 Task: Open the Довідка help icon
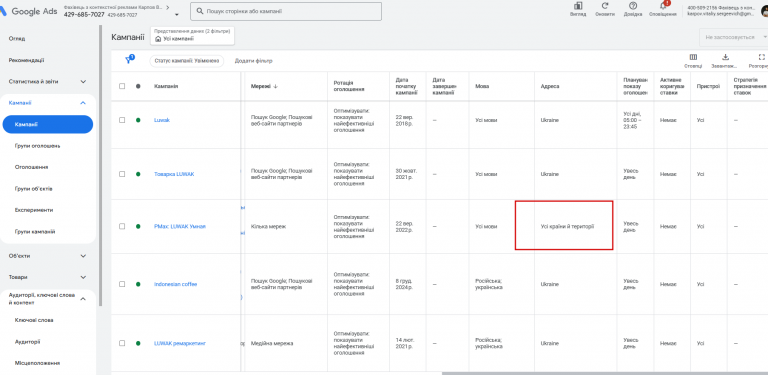click(633, 6)
